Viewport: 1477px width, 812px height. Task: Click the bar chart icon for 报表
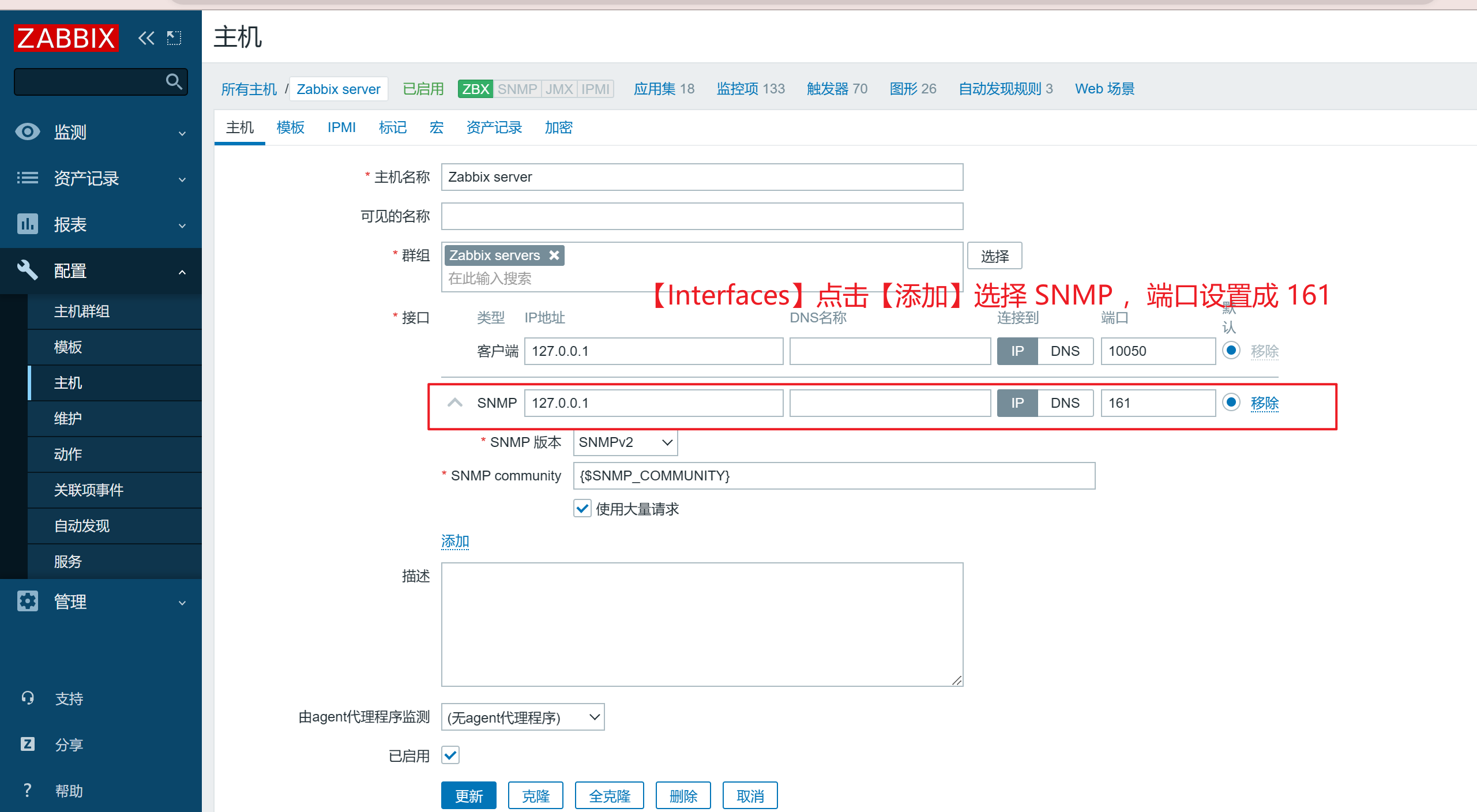coord(27,224)
